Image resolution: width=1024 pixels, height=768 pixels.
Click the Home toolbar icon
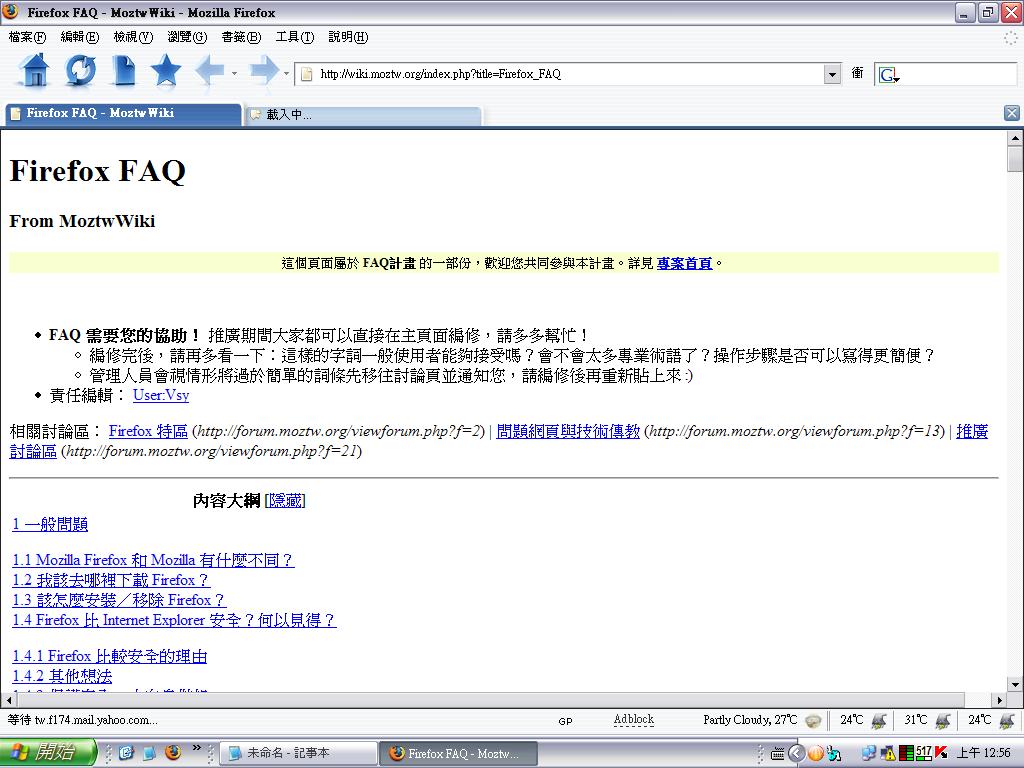[35, 71]
